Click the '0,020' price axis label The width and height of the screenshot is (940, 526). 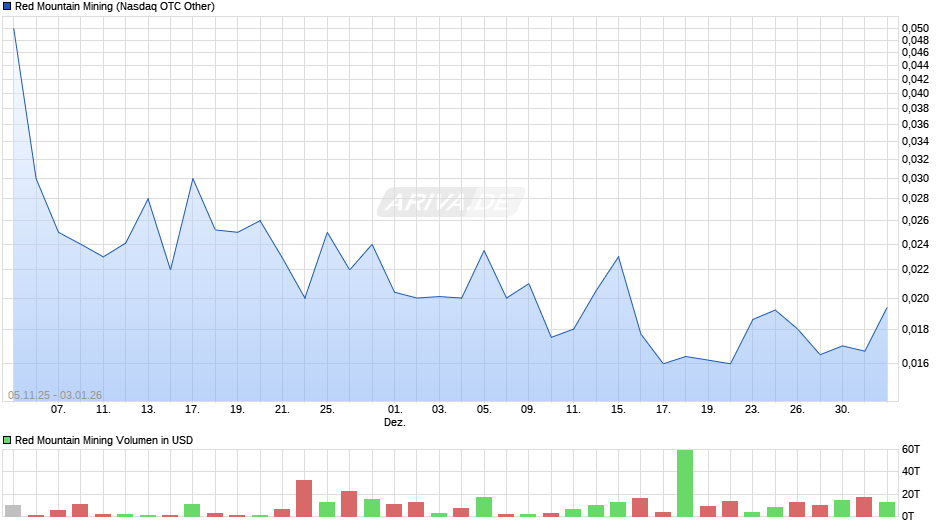tap(915, 298)
